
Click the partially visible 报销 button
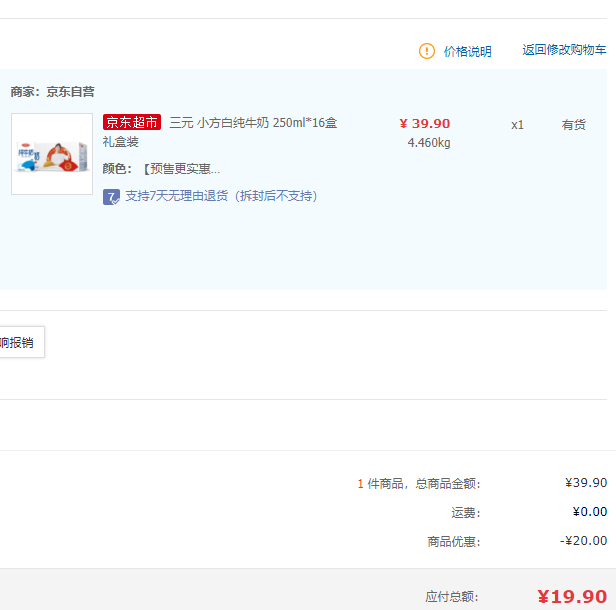22,342
